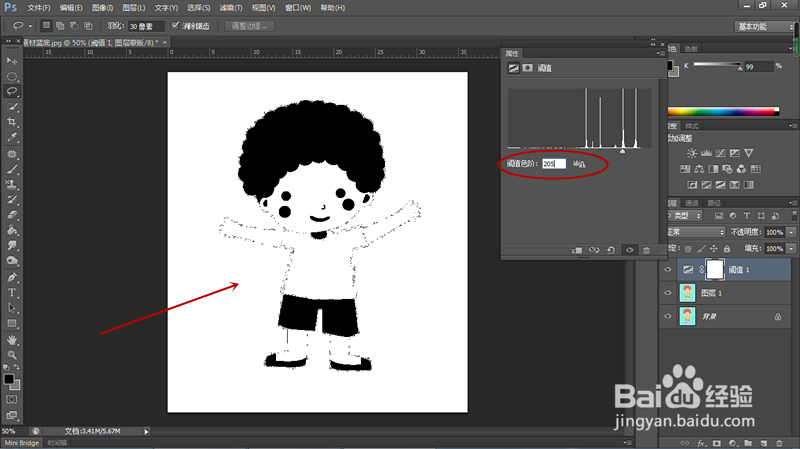Select the Crop tool
800x449 pixels.
[12, 122]
